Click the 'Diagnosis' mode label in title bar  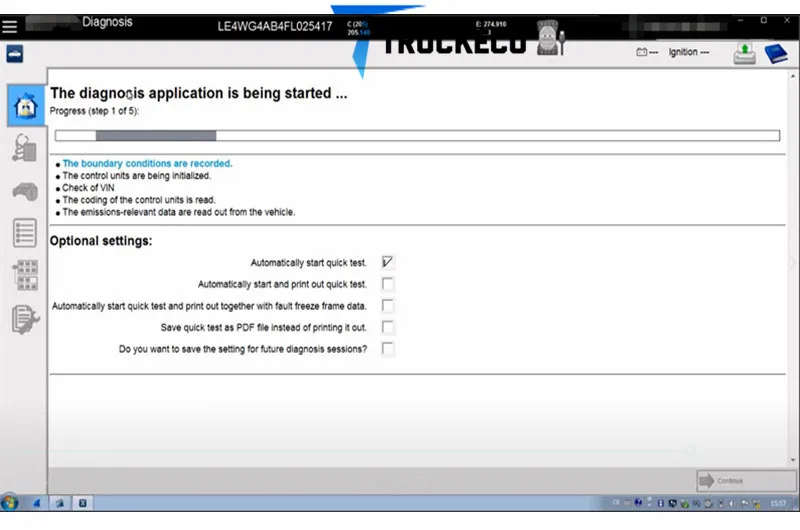pos(107,22)
